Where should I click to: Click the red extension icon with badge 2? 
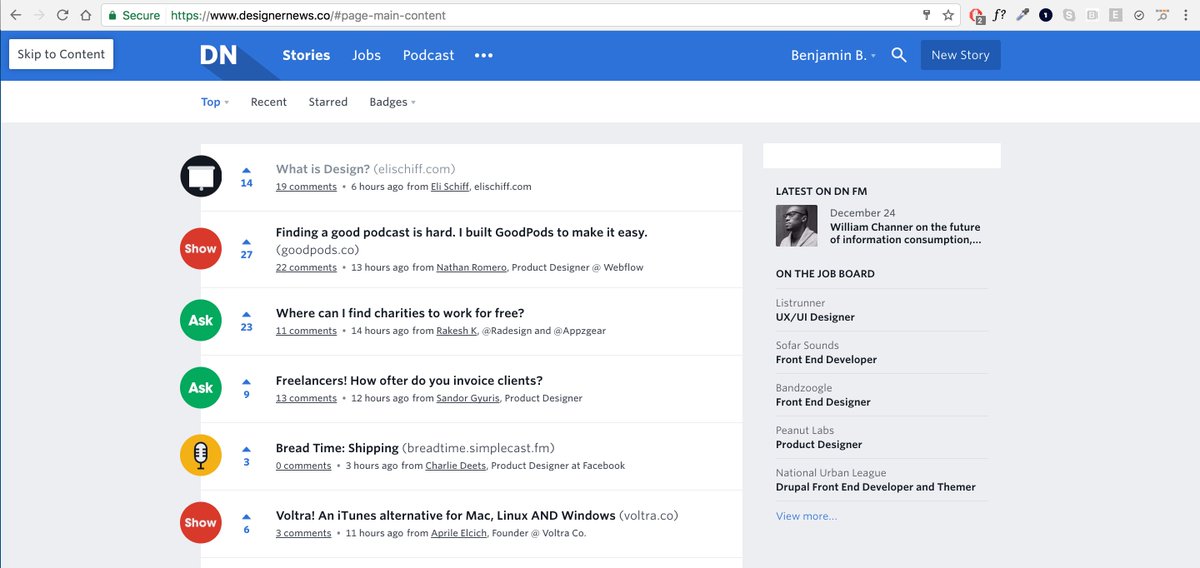(x=977, y=16)
